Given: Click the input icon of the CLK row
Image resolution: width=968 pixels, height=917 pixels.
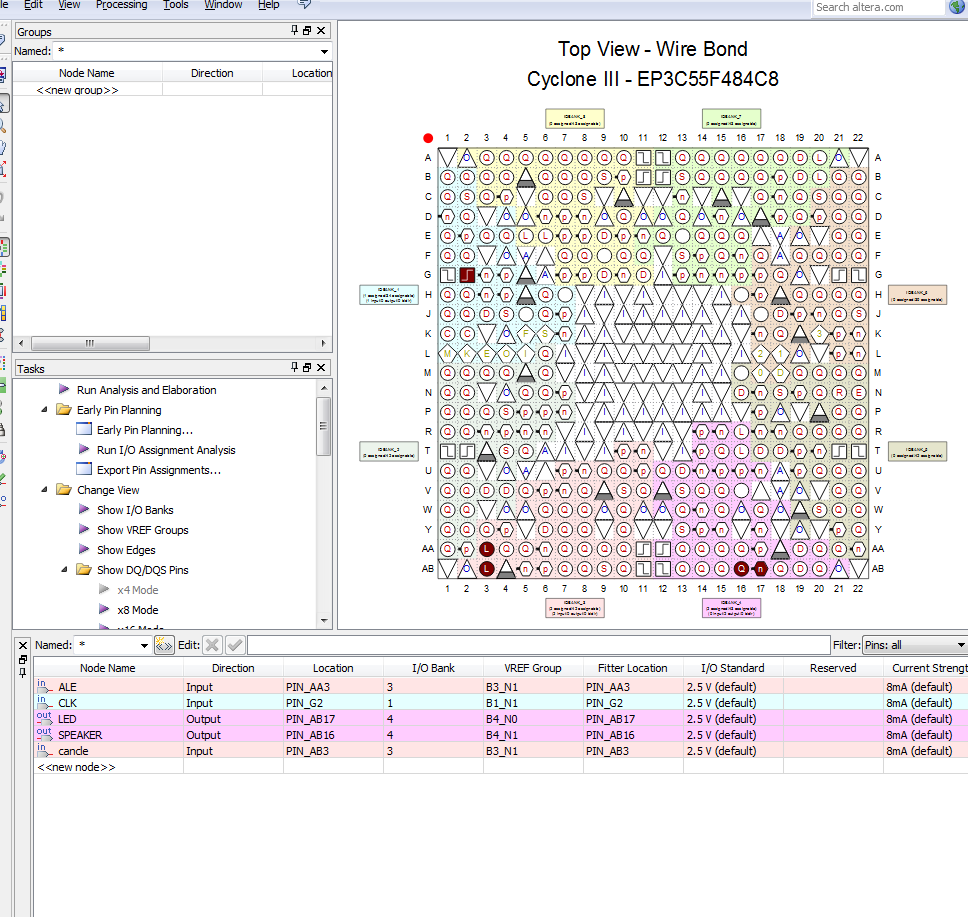Looking at the screenshot, I should (44, 702).
